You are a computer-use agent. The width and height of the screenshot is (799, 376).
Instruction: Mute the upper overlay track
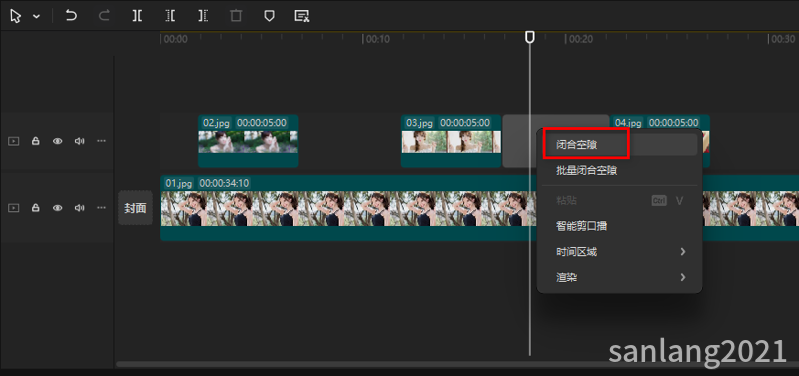[79, 141]
